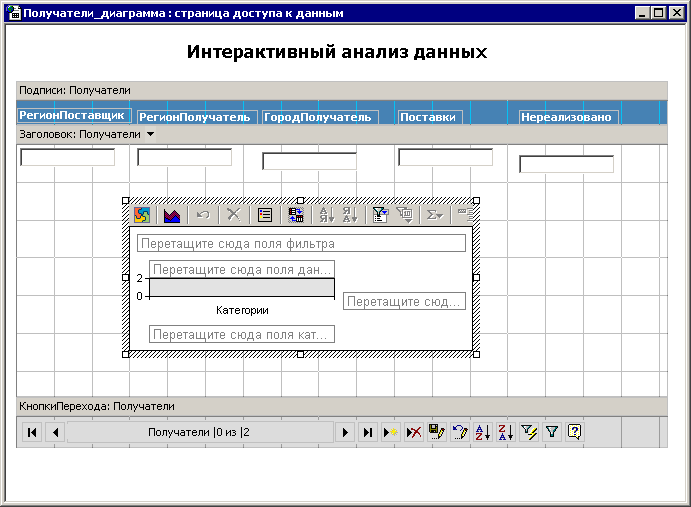Click the undo arrow in chart toolbar
The height and width of the screenshot is (507, 691).
(203, 215)
